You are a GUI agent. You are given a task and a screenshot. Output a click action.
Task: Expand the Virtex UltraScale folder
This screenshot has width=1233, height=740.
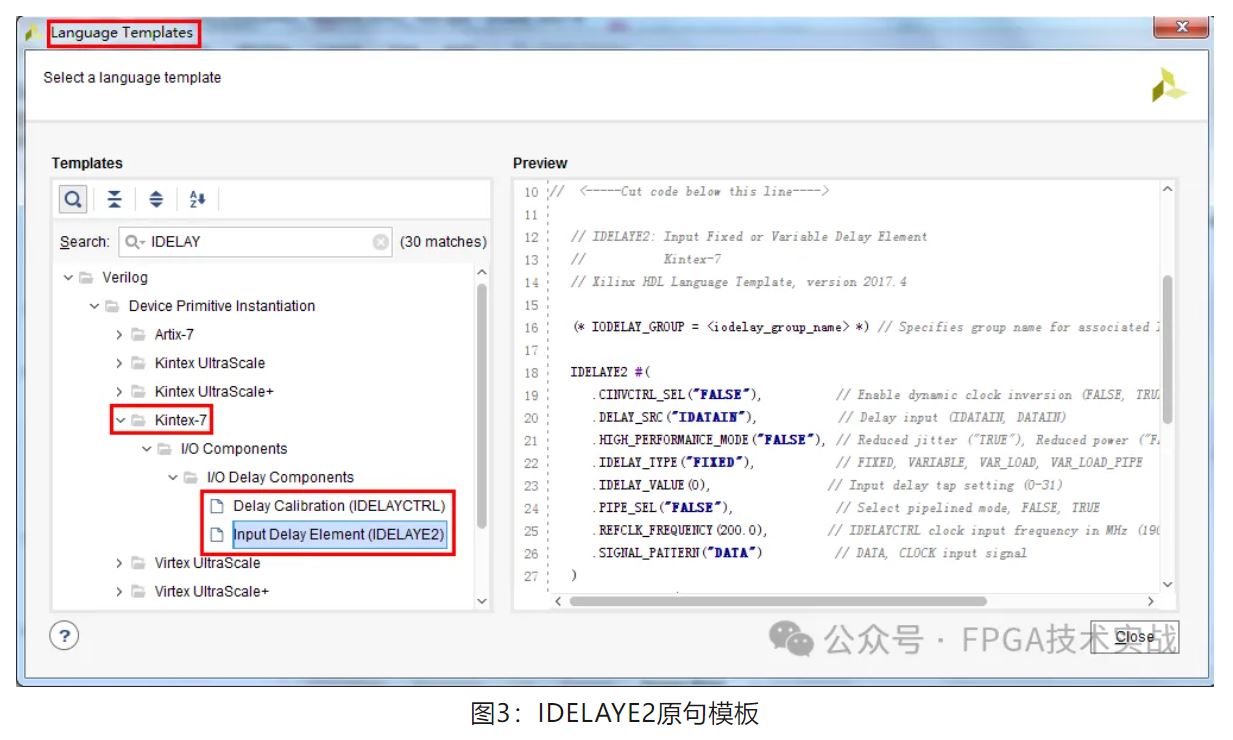coord(120,563)
